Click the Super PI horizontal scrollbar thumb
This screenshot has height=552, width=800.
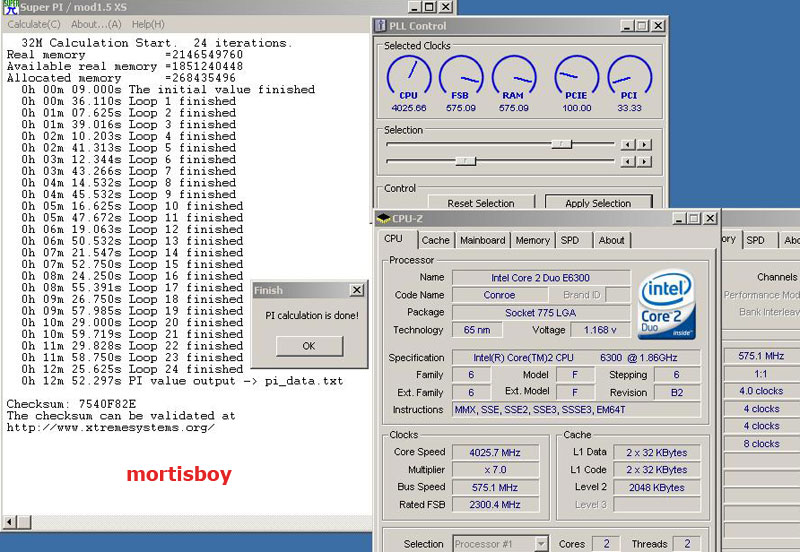(x=24, y=522)
